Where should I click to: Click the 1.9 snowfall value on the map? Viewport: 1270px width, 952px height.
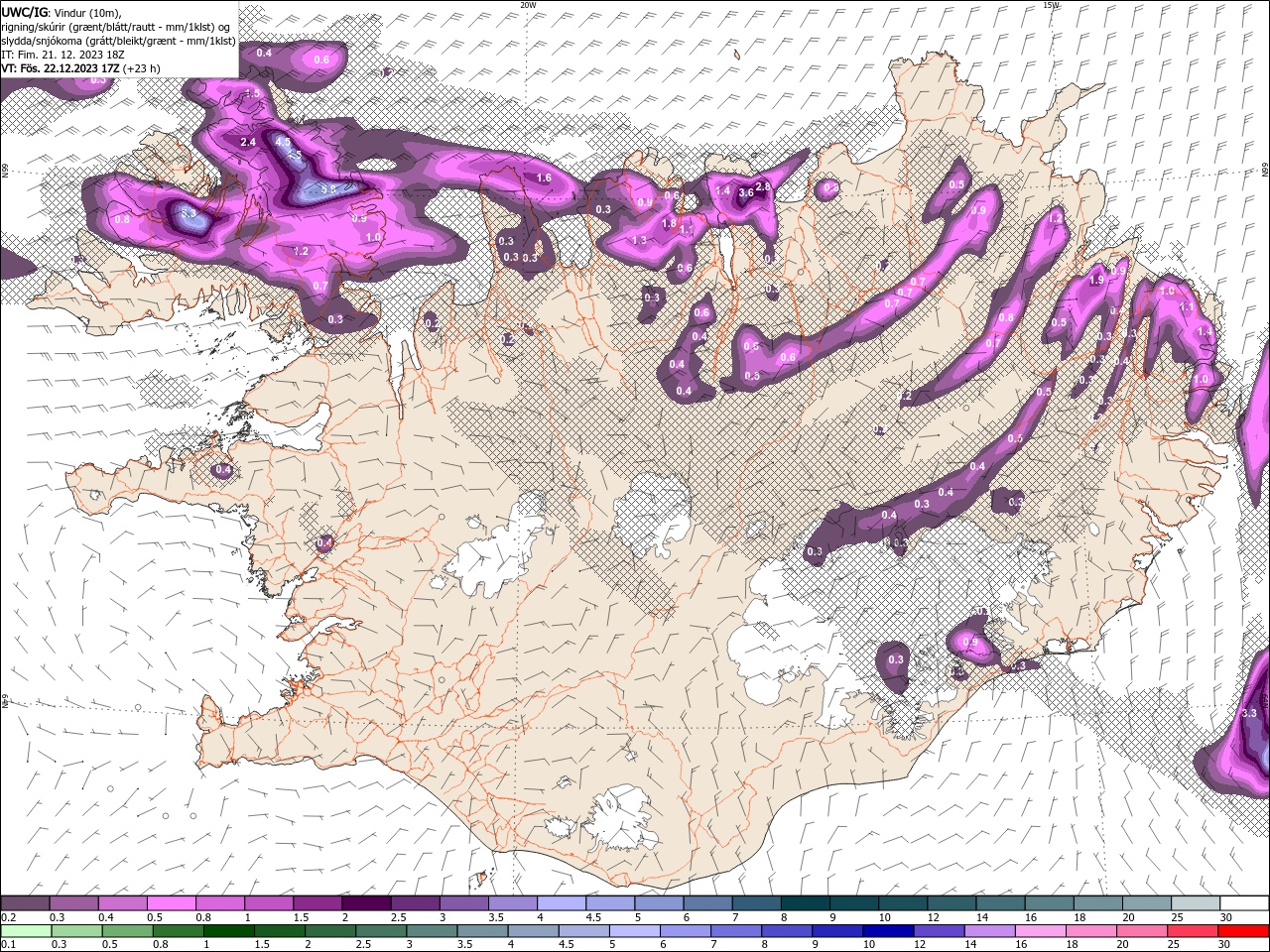1096,281
